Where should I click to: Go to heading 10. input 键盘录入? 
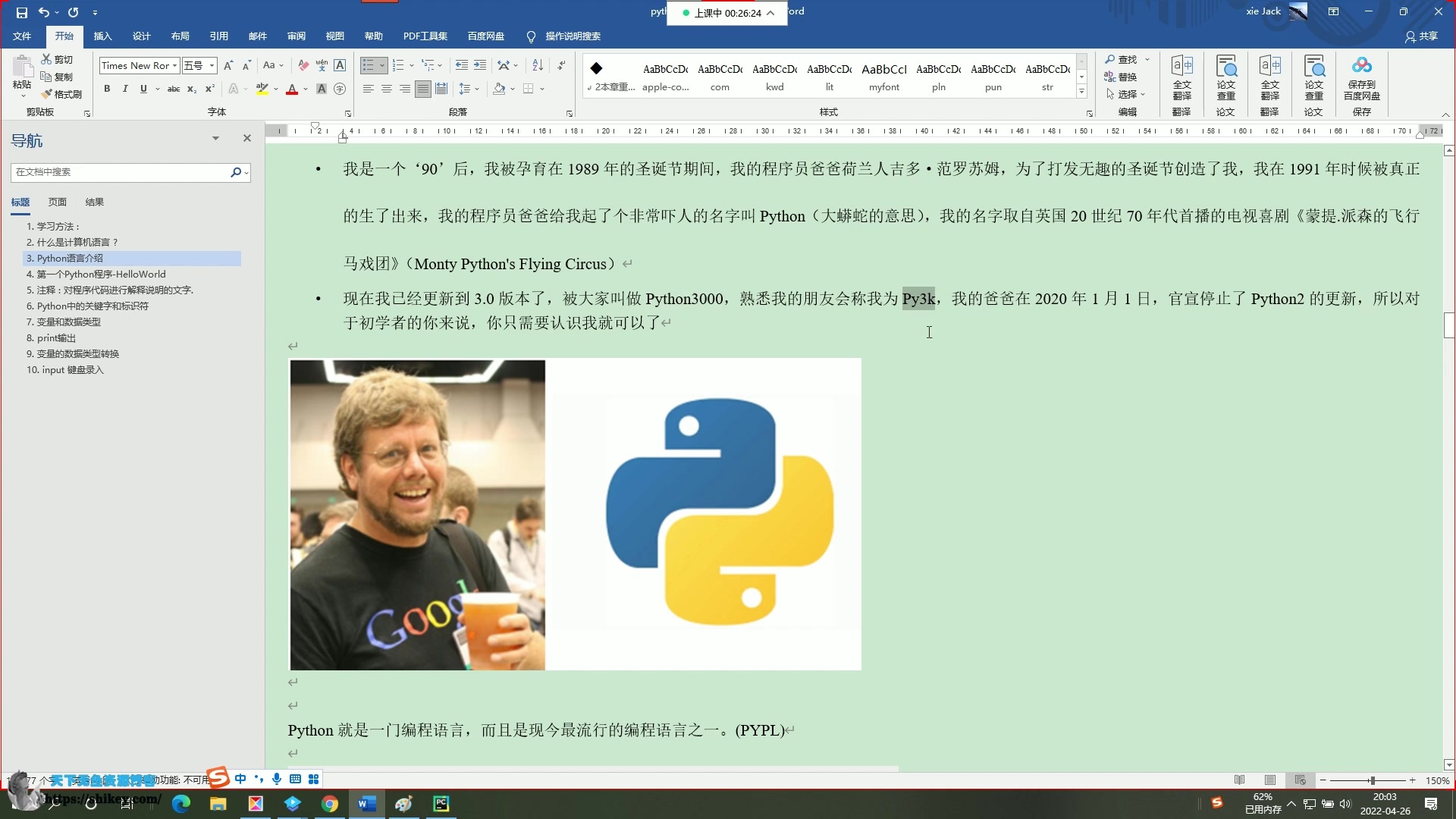point(64,370)
